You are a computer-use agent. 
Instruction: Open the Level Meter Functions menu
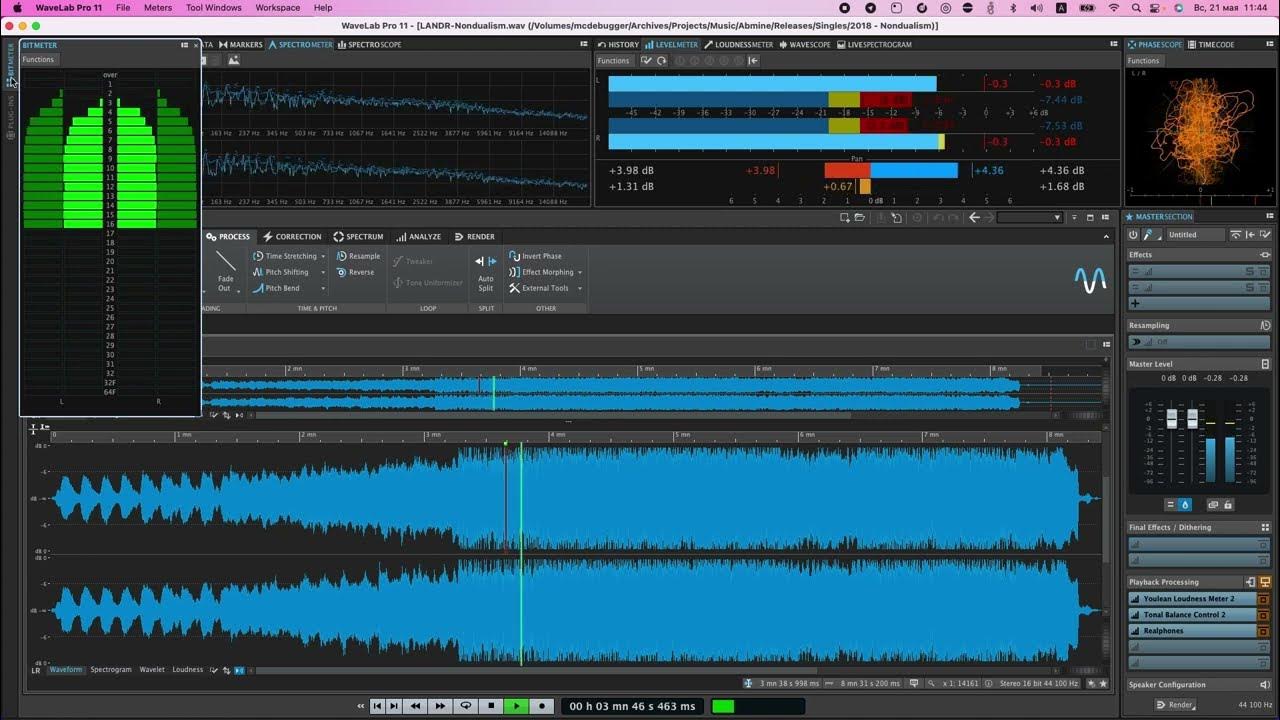click(614, 61)
